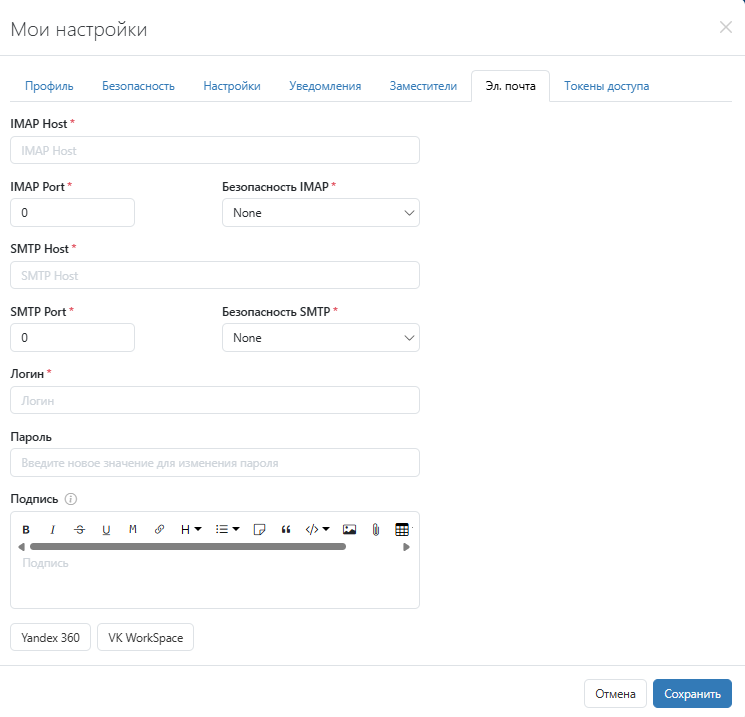Select the Эл. почта tab
745x717 pixels.
click(x=510, y=86)
